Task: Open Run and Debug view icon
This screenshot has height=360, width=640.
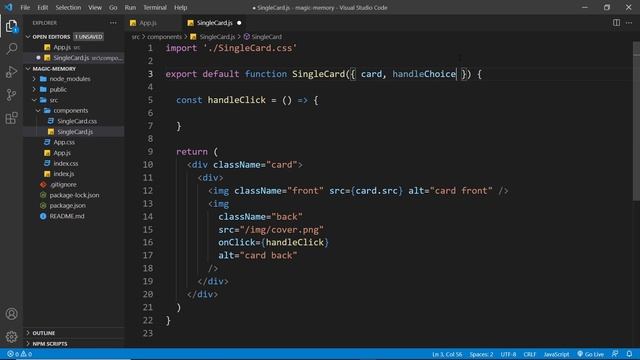Action: (x=11, y=72)
